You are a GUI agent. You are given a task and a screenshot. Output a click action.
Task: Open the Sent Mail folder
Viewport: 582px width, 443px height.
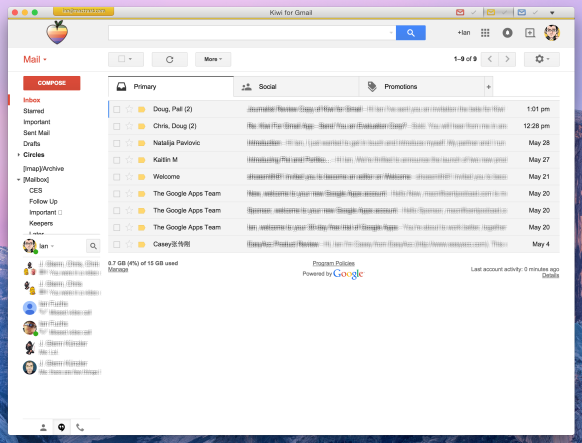(36, 133)
